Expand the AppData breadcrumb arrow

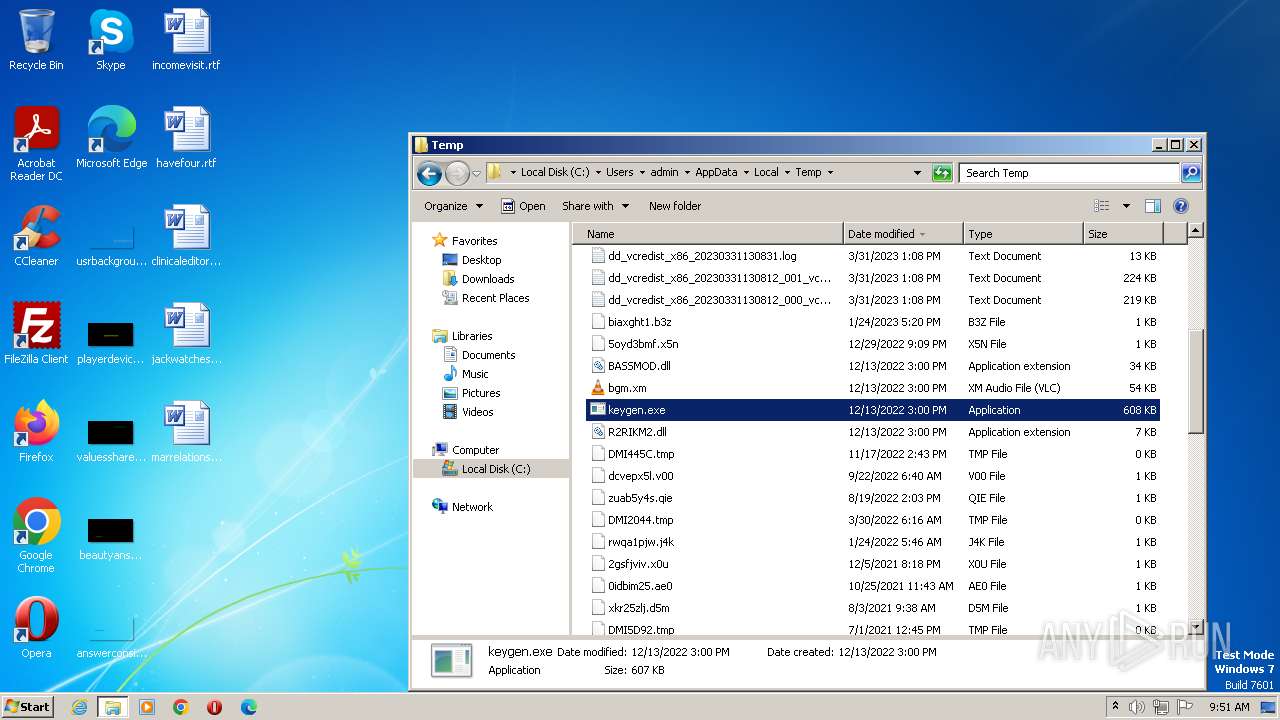pyautogui.click(x=746, y=173)
